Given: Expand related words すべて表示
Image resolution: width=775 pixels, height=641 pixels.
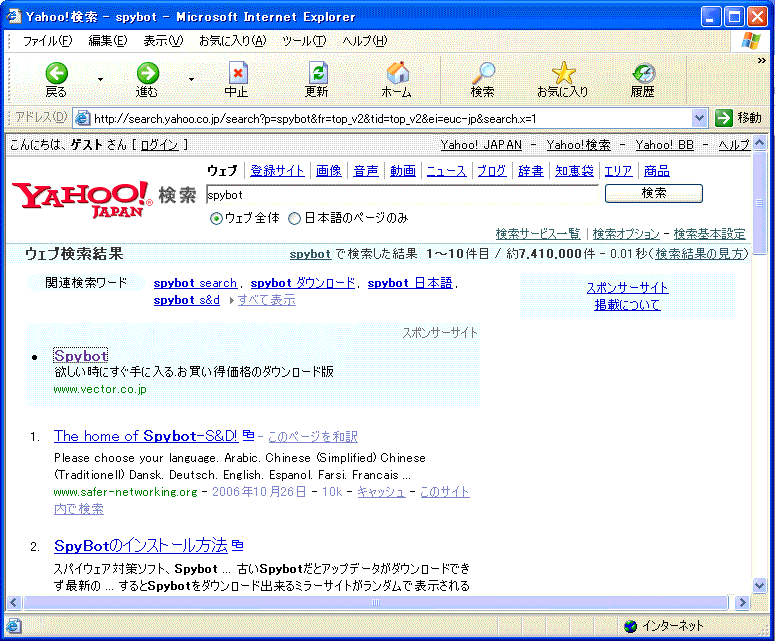Looking at the screenshot, I should click(x=266, y=300).
